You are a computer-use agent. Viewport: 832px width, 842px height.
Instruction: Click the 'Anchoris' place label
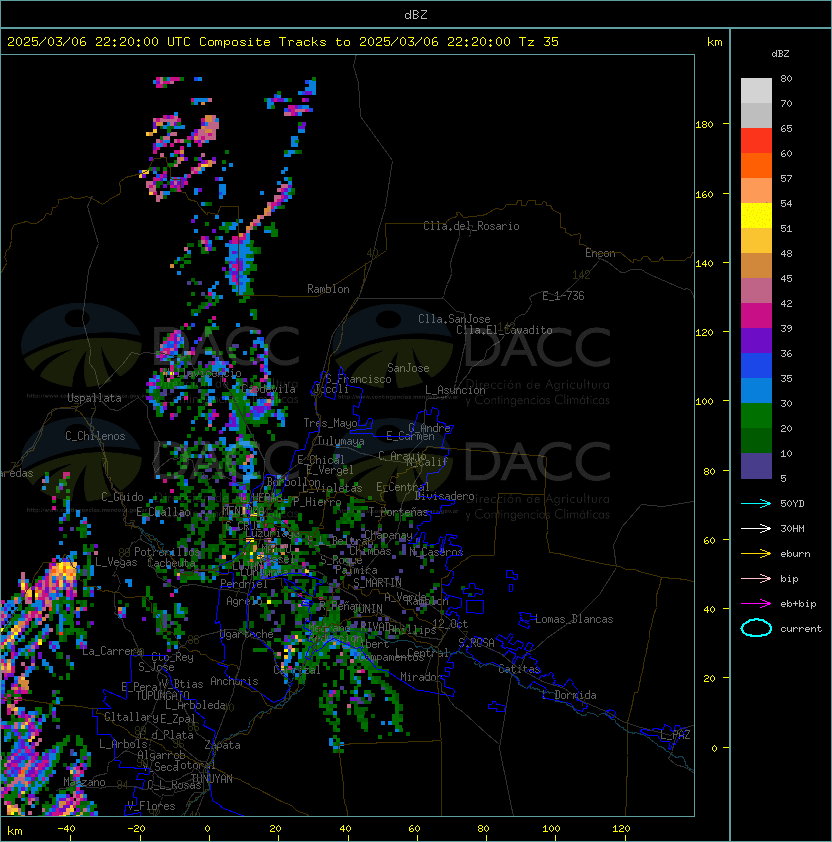coord(234,681)
